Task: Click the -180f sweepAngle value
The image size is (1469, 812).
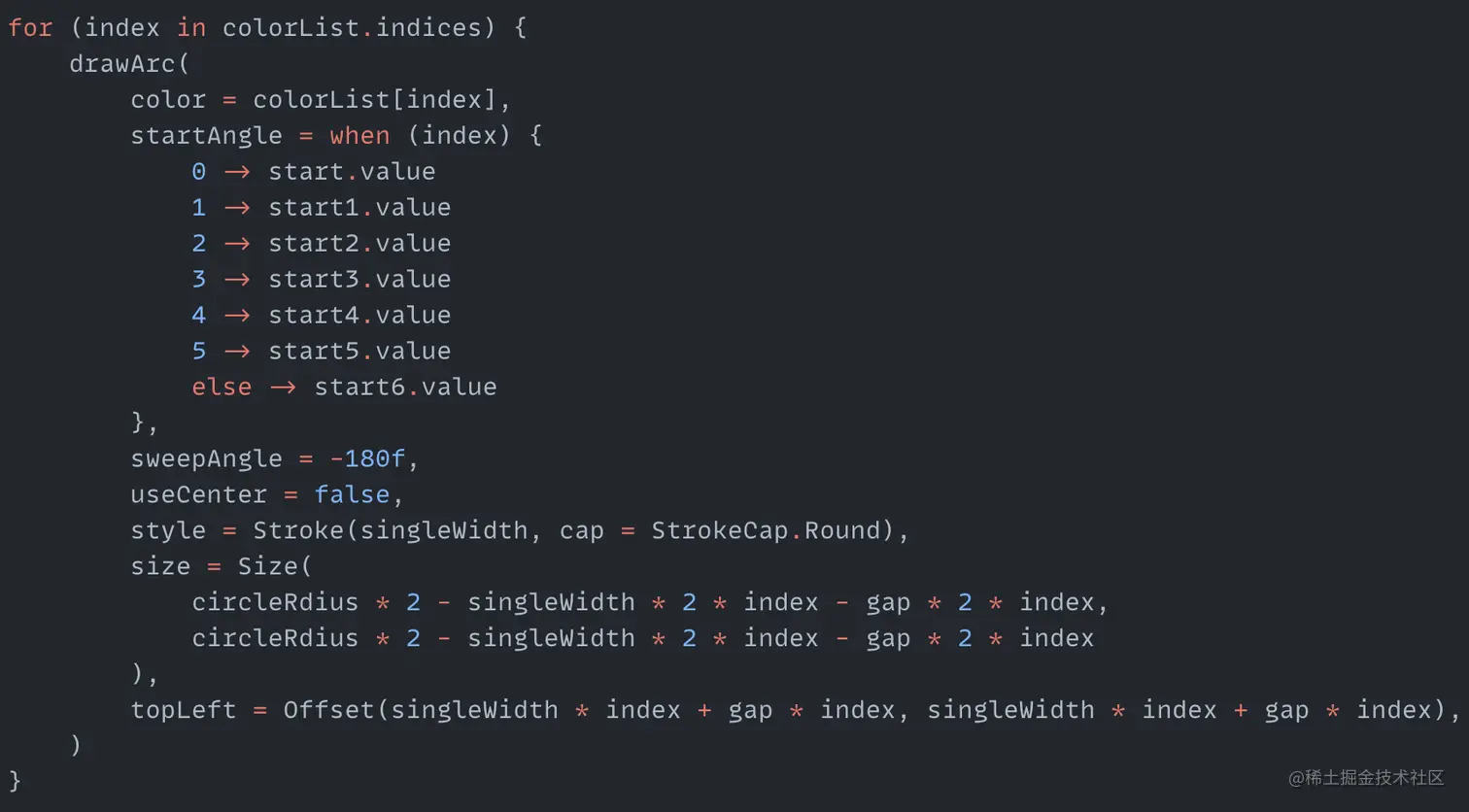Action: [367, 459]
